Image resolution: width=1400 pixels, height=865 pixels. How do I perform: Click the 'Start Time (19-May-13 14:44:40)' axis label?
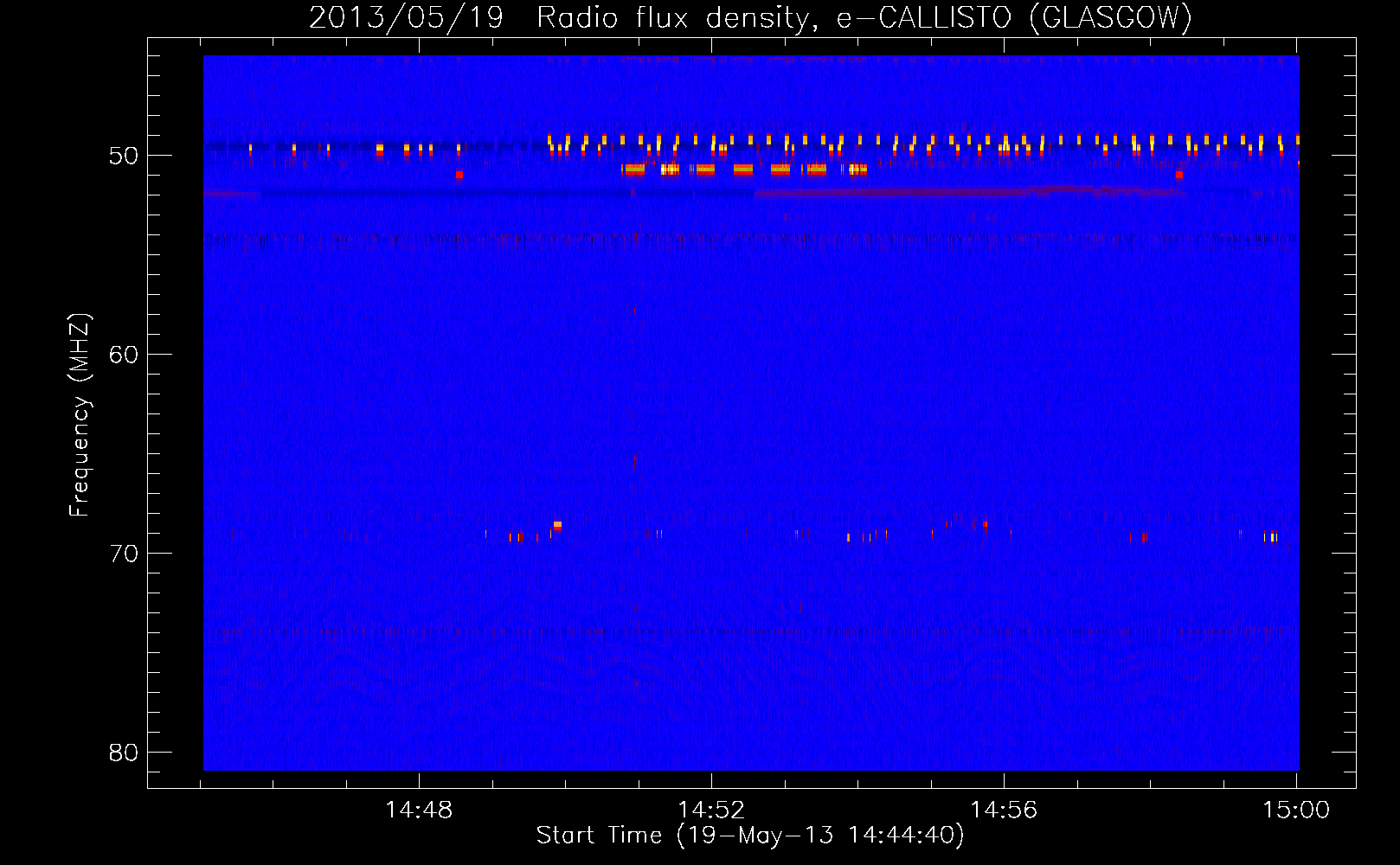[x=750, y=836]
